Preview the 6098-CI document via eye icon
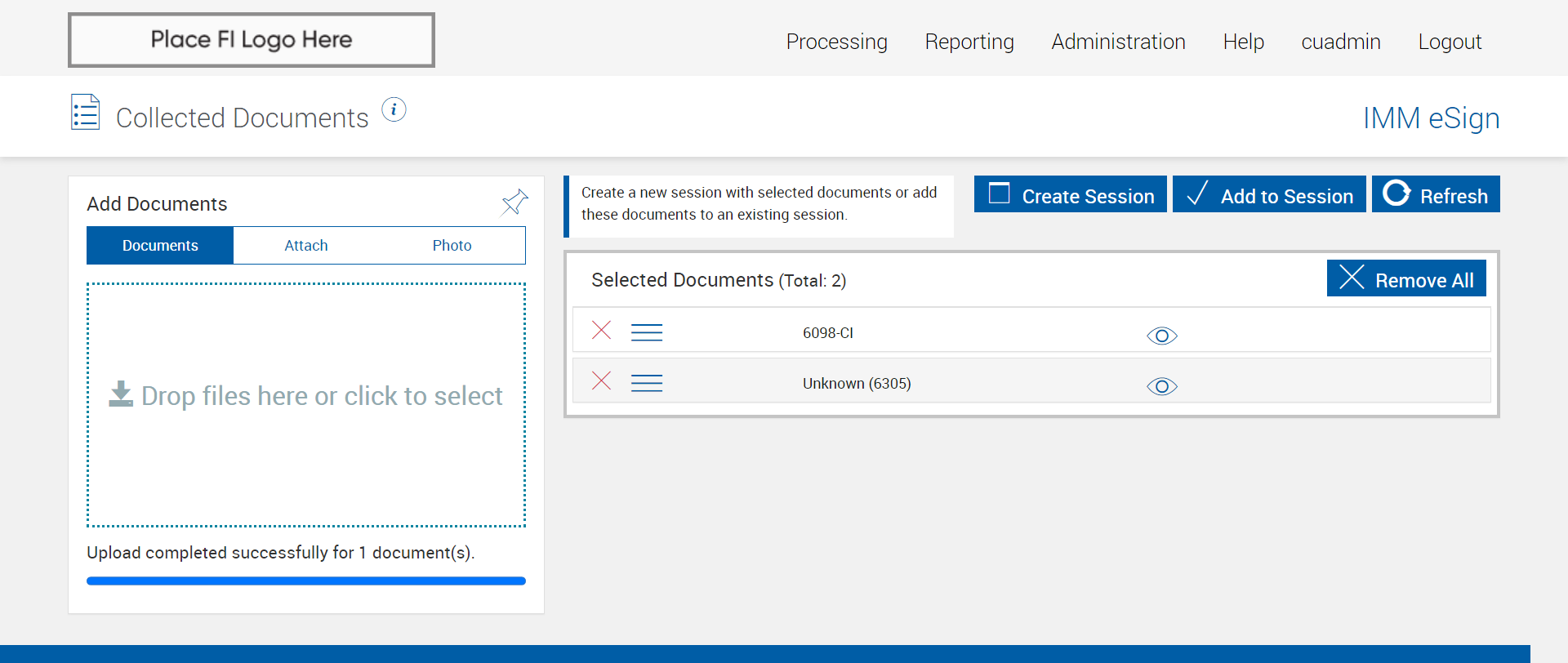The height and width of the screenshot is (663, 1568). tap(1161, 336)
